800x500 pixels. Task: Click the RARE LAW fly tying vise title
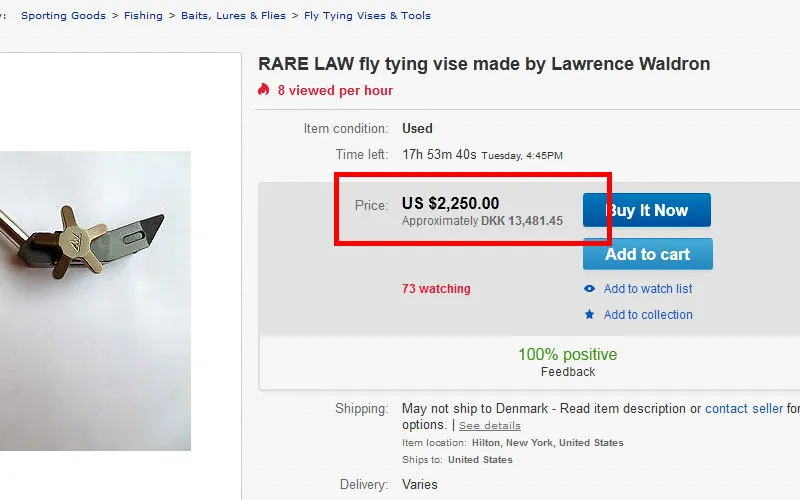tap(484, 64)
